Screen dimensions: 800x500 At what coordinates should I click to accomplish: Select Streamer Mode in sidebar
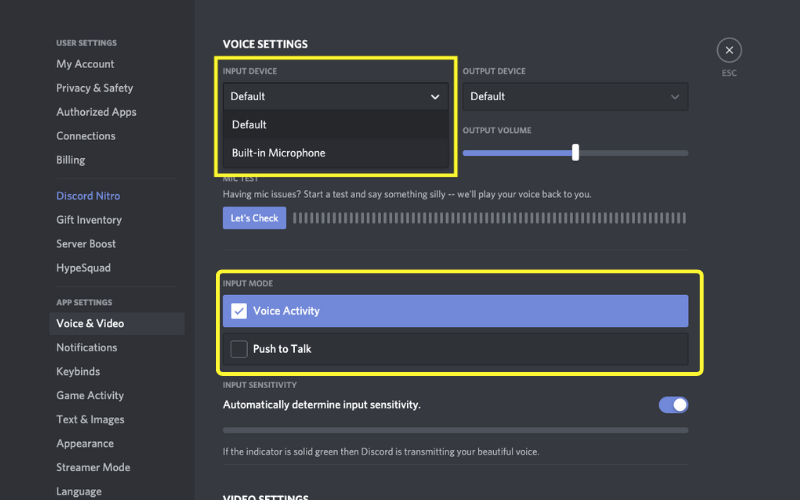pos(93,468)
